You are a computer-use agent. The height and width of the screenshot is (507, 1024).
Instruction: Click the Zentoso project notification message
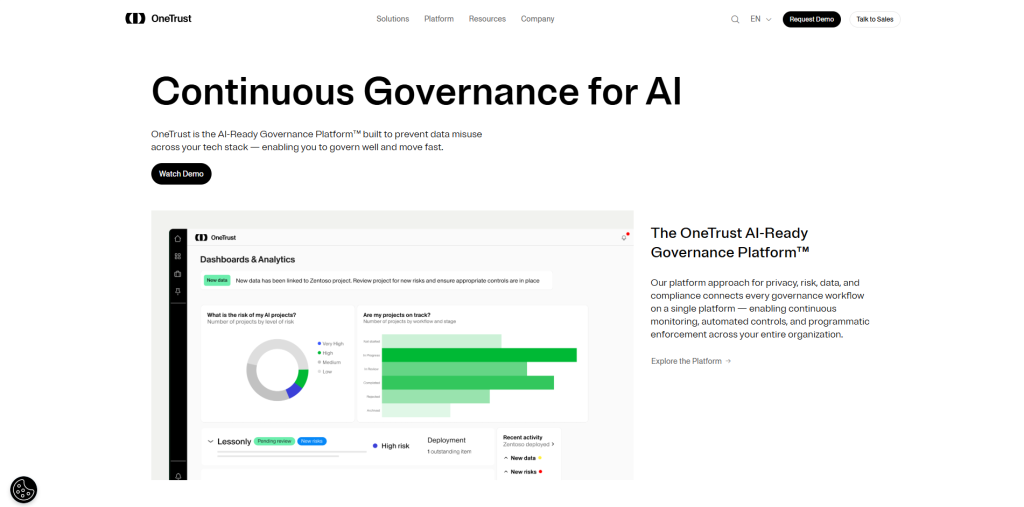(x=387, y=281)
